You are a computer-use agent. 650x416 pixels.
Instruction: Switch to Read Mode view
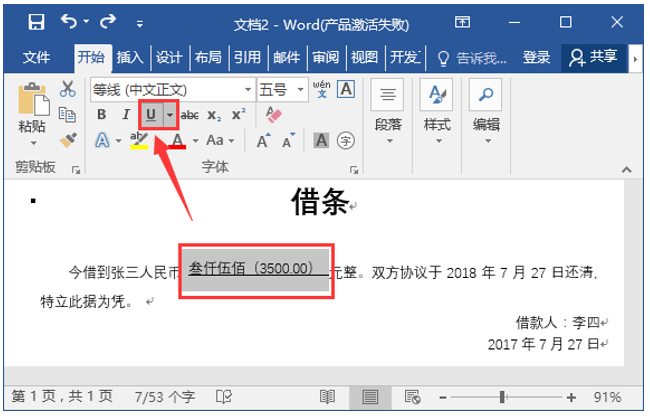327,397
